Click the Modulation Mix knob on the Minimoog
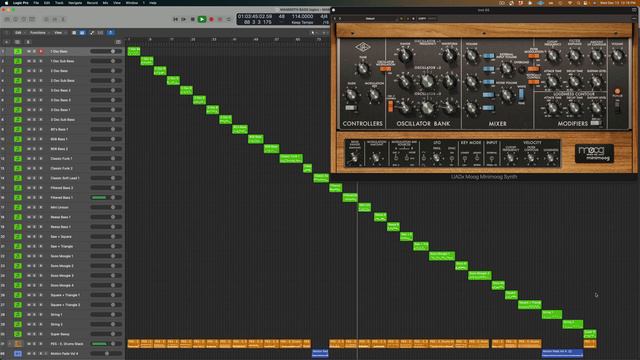The height and width of the screenshot is (360, 640). pyautogui.click(x=373, y=95)
